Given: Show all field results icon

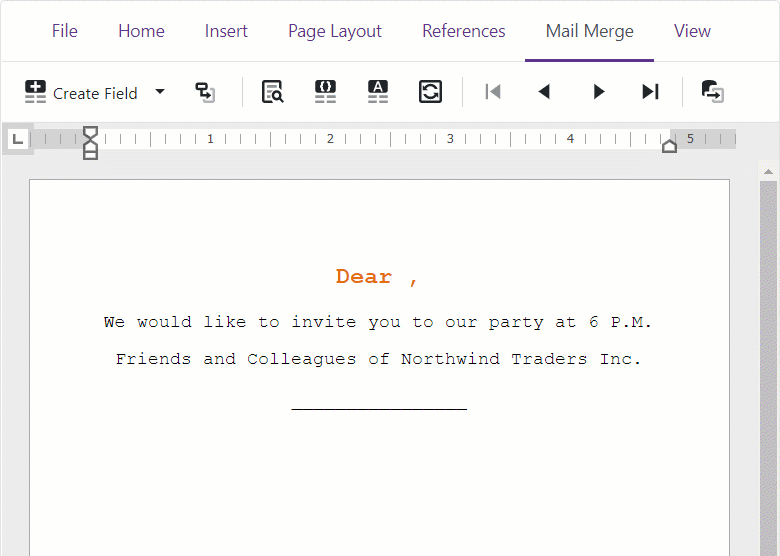Looking at the screenshot, I should point(378,92).
